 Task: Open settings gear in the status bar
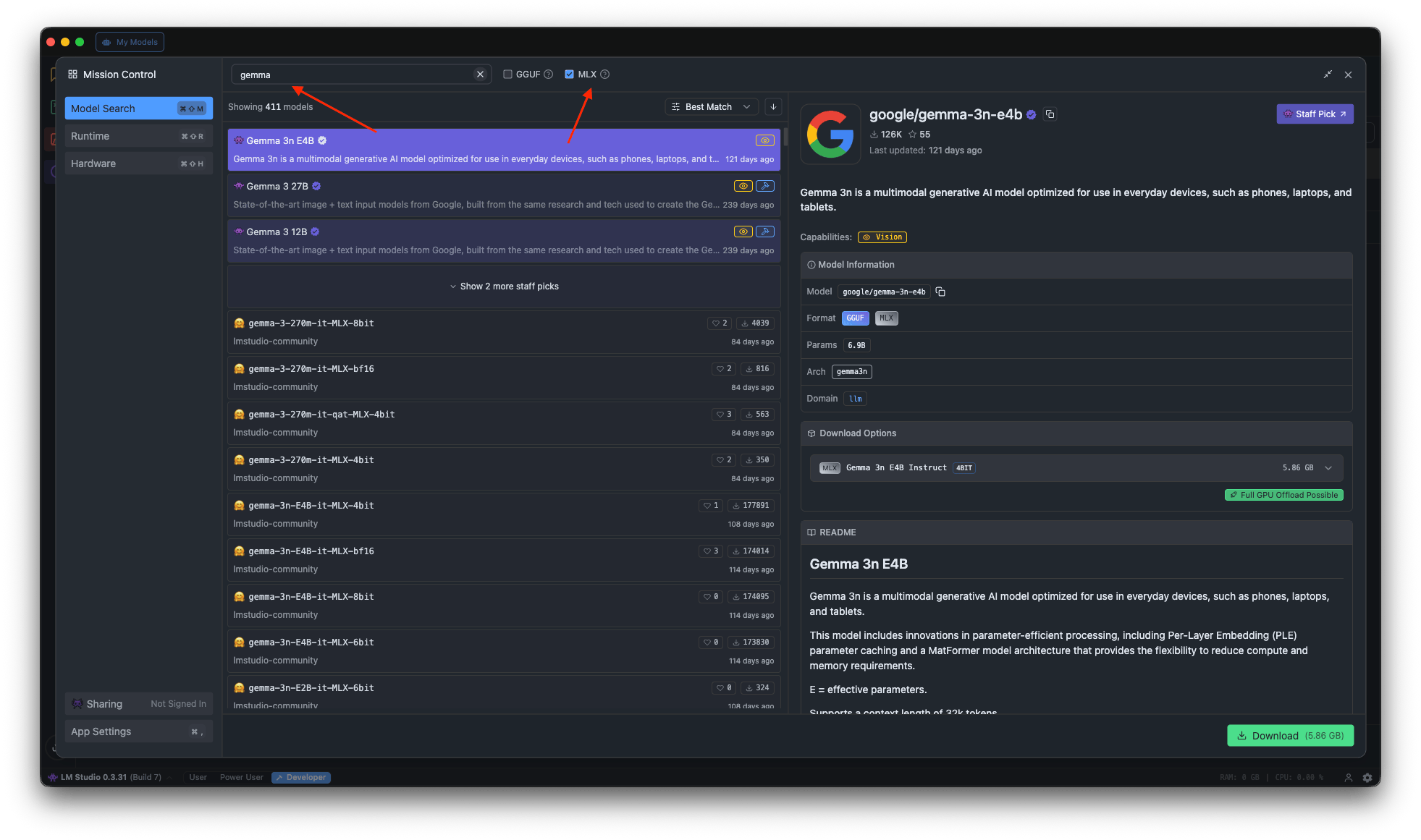tap(1367, 778)
